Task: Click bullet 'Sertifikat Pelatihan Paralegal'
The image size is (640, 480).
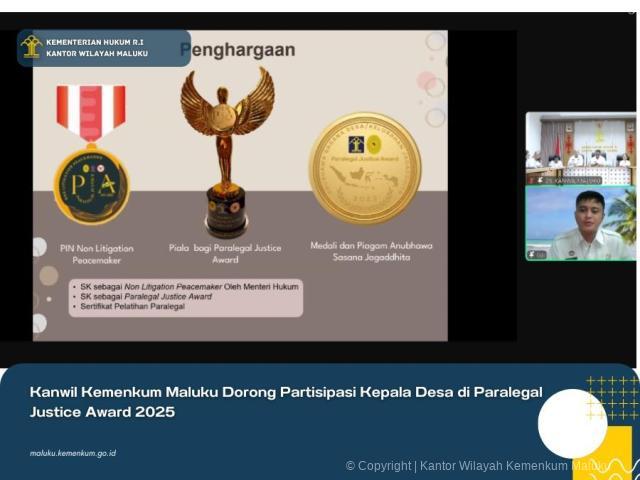Action: coord(132,306)
